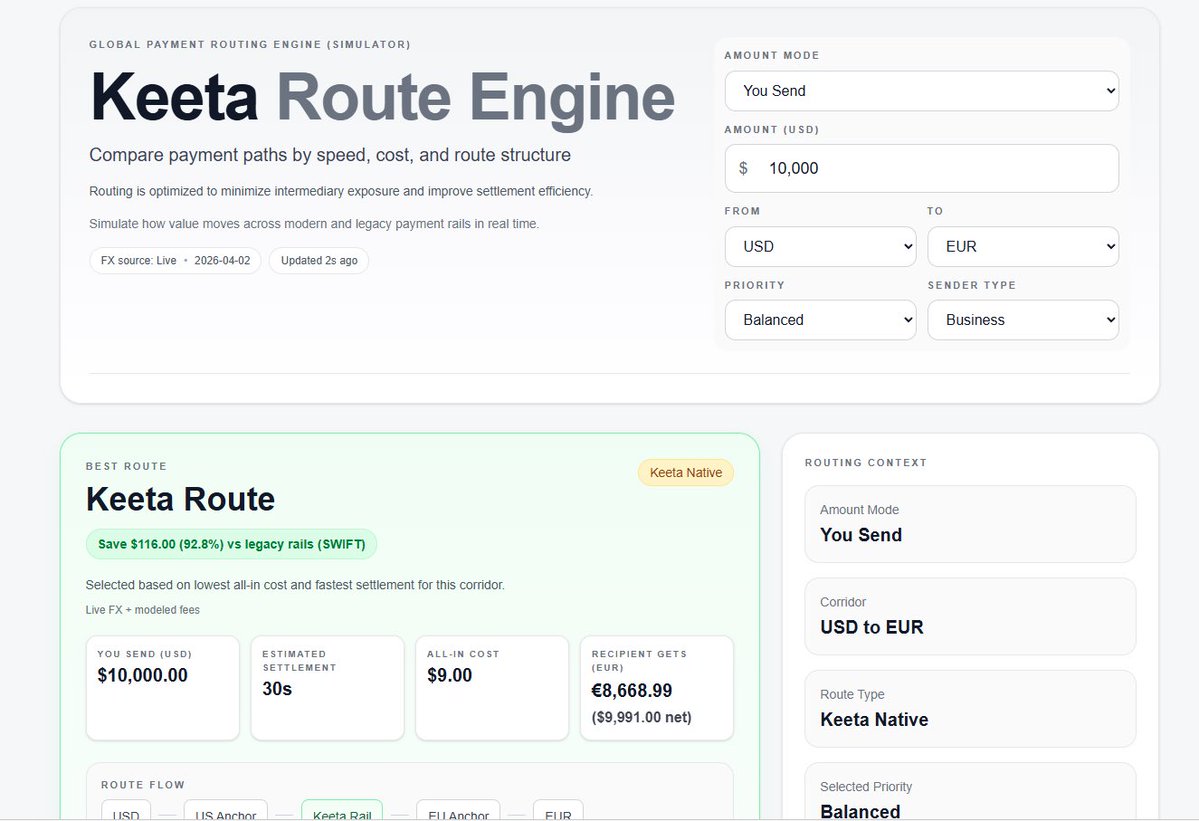Click the 'FX source: Live 2026-04-02' pill

click(175, 261)
